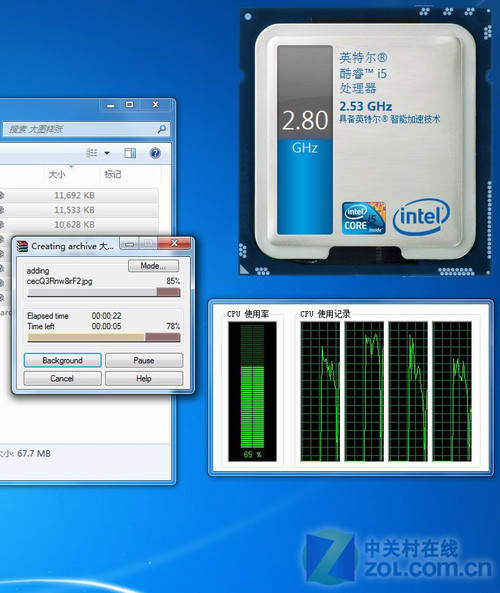Maximize the Explorer window
Screen dimensions: 500x593
[129, 105]
